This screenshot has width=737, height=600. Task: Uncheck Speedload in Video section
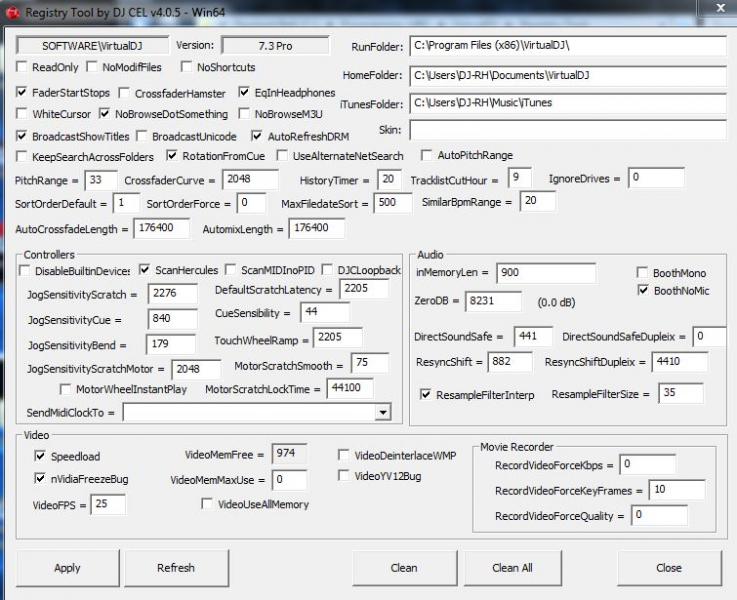click(x=40, y=456)
